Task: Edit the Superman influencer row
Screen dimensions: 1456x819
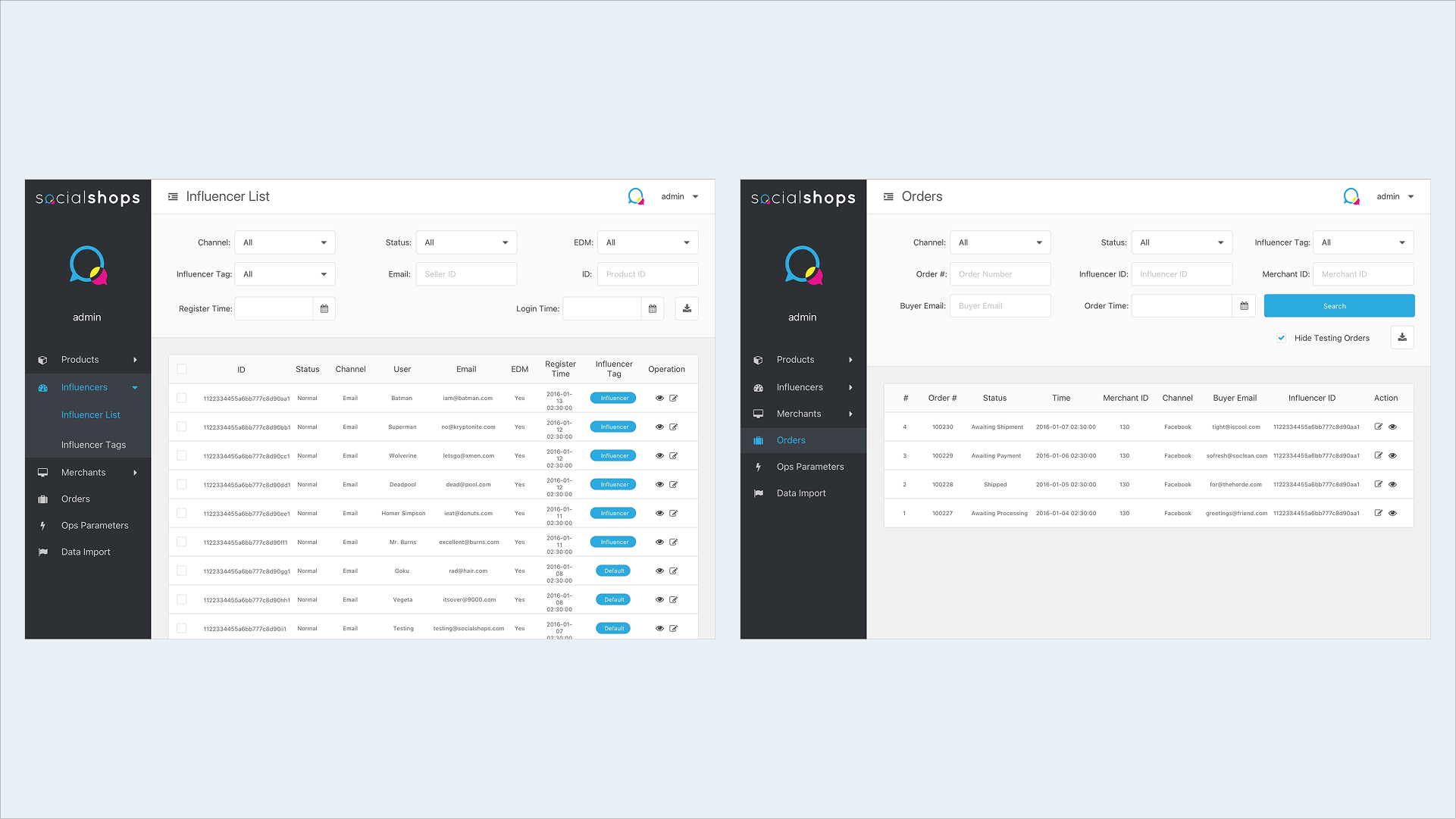Action: point(673,427)
